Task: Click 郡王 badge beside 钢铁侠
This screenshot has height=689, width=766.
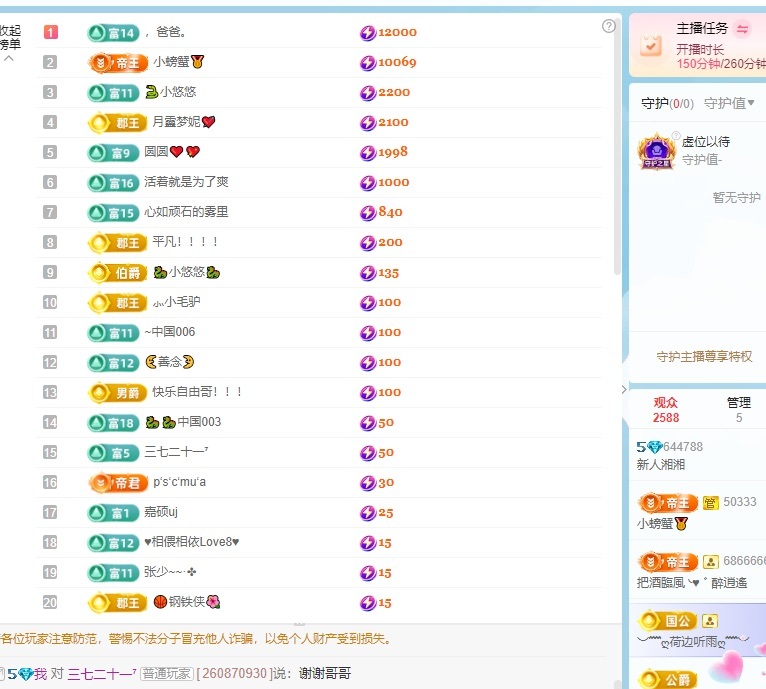Action: (x=118, y=603)
